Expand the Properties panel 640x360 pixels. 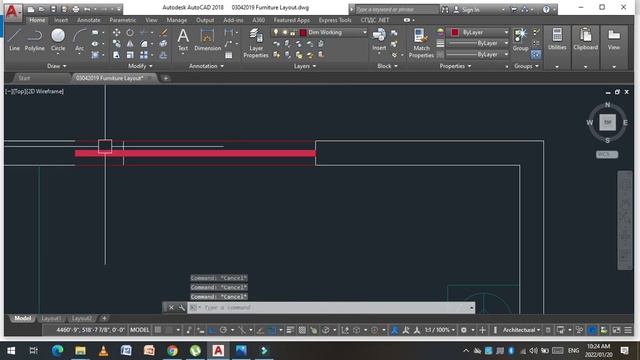pyautogui.click(x=456, y=66)
